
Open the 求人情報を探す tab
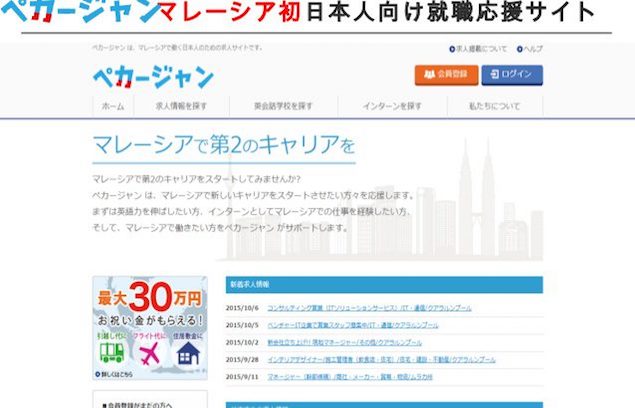[x=181, y=107]
